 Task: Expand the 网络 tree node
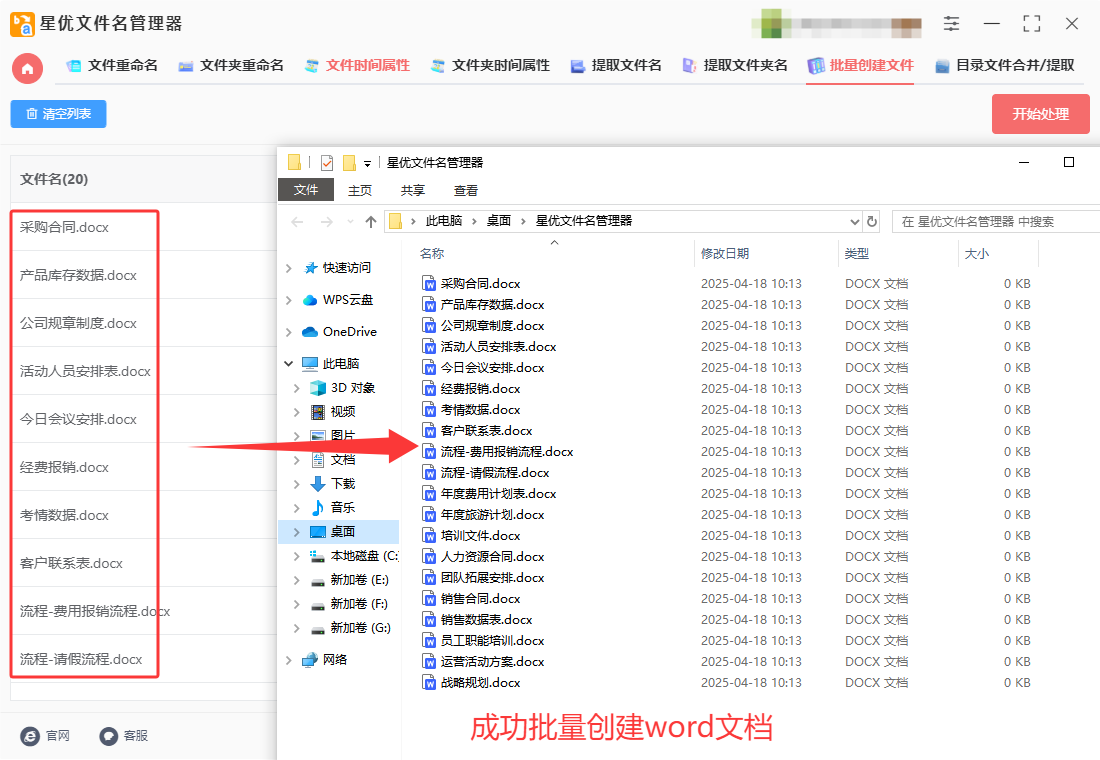[289, 660]
